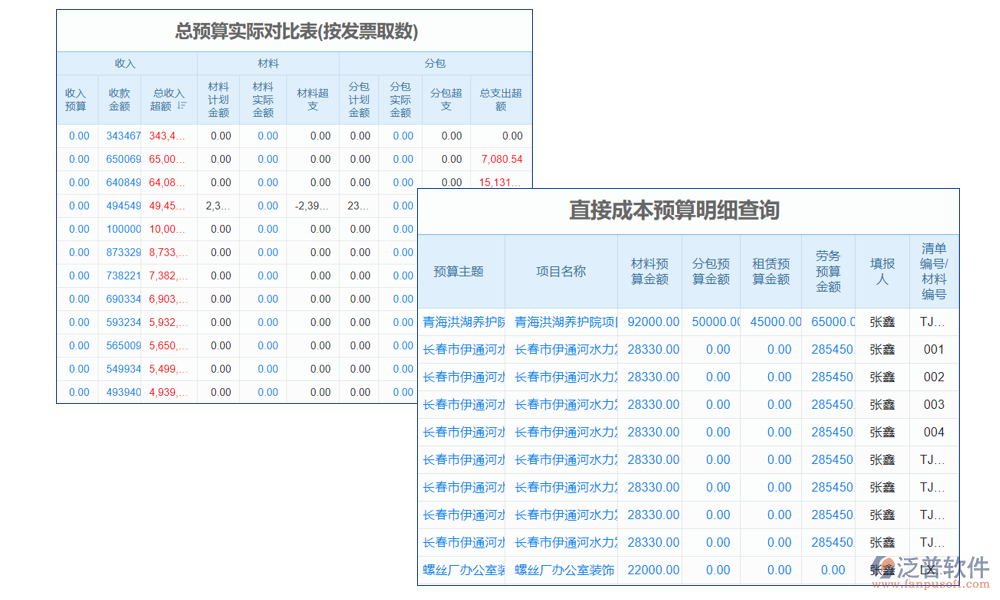Select the 收入预算 column group toggle
This screenshot has width=1000, height=600.
(x=77, y=97)
